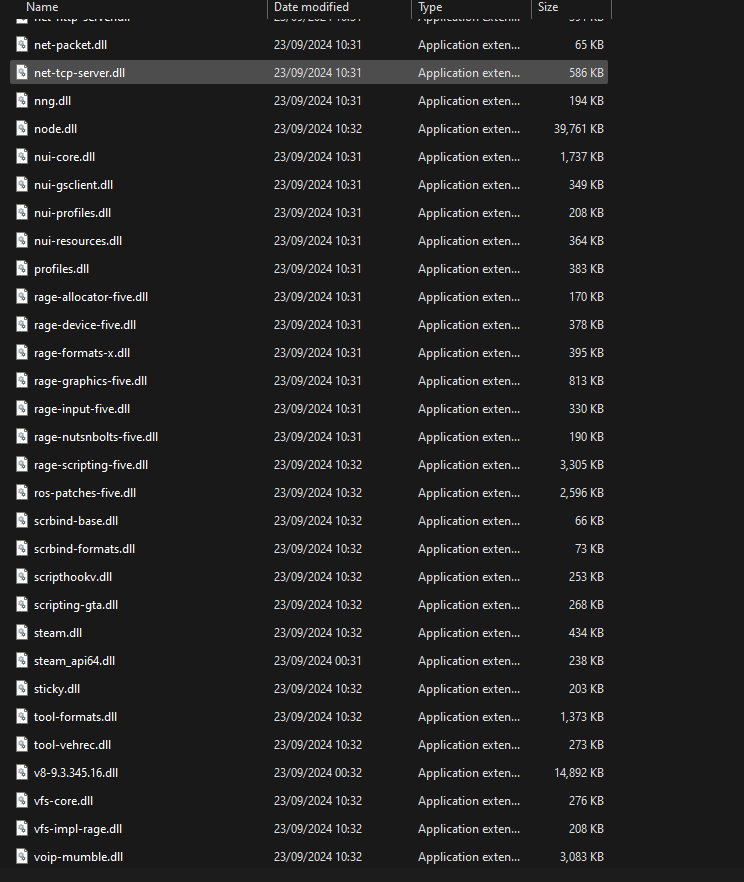Click the vfs-core.dll file icon
The height and width of the screenshot is (882, 744).
tap(22, 801)
